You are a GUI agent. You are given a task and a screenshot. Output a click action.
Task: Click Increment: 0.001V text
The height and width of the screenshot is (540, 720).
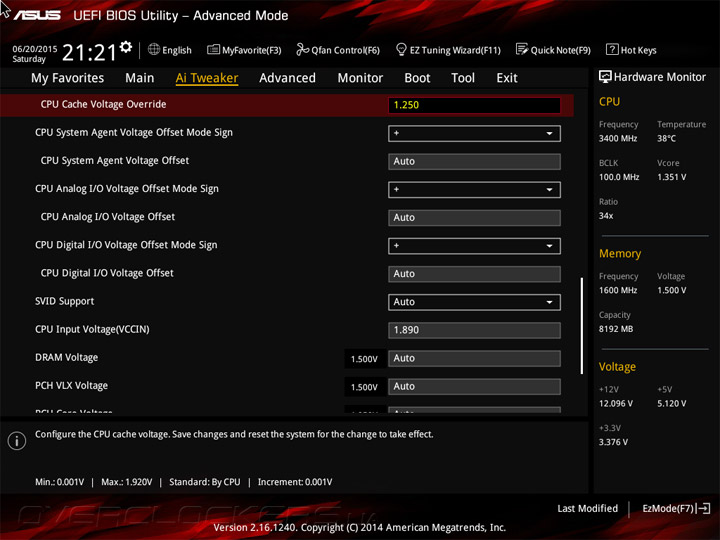pyautogui.click(x=295, y=482)
